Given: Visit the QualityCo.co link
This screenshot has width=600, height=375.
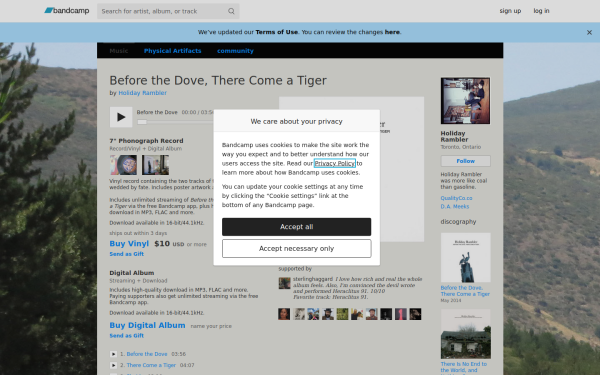Looking at the screenshot, I should coord(456,198).
